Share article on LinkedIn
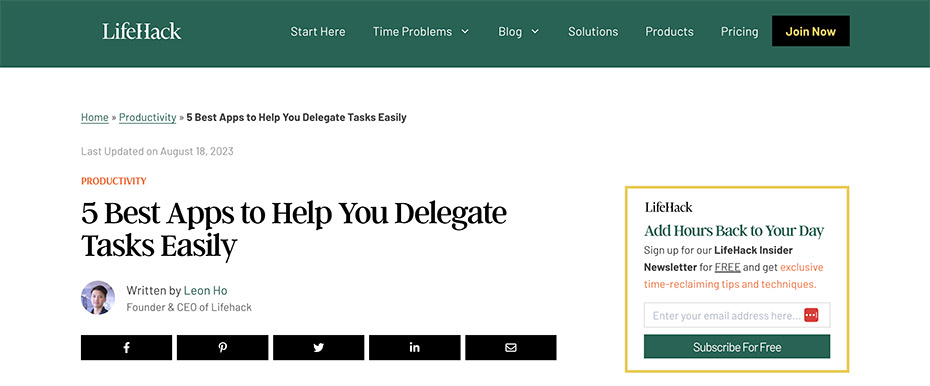This screenshot has height=386, width=930. [415, 347]
